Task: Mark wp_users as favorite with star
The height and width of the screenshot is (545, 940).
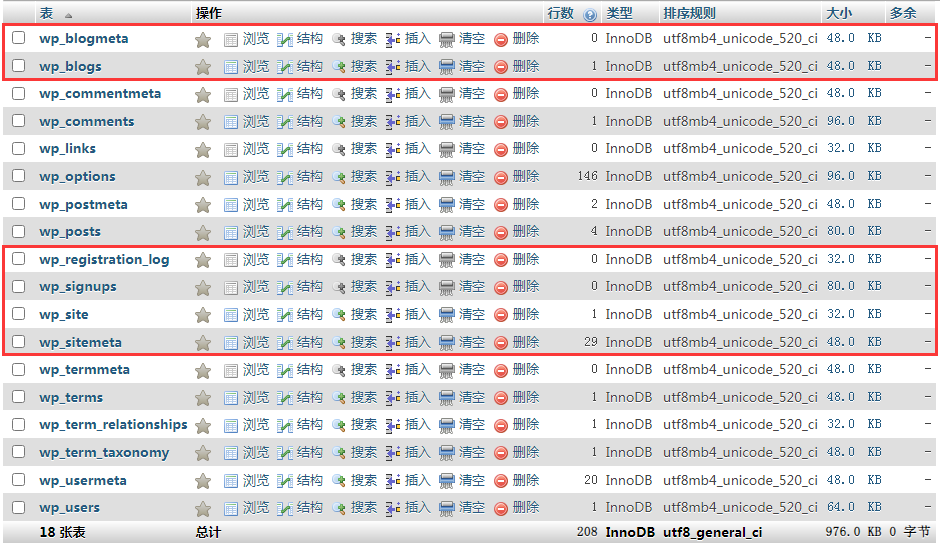Action: click(x=203, y=508)
